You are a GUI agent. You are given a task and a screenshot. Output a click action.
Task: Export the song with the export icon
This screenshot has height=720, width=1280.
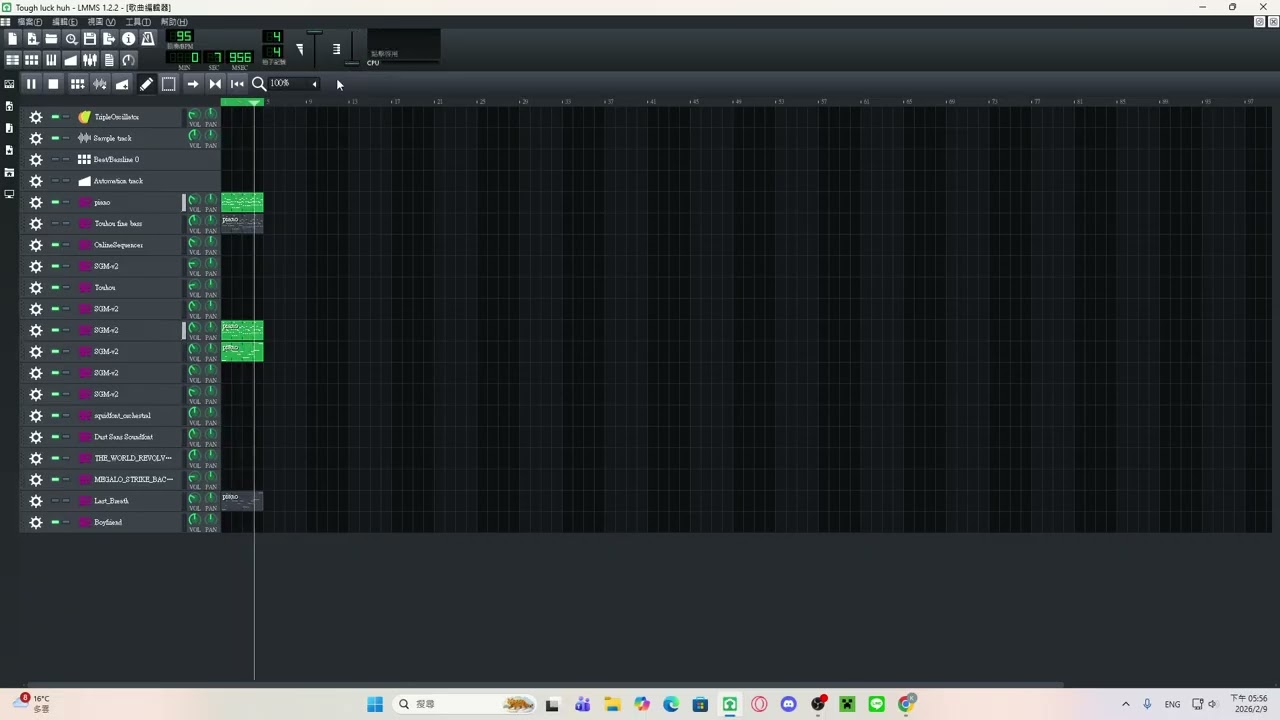click(x=109, y=39)
